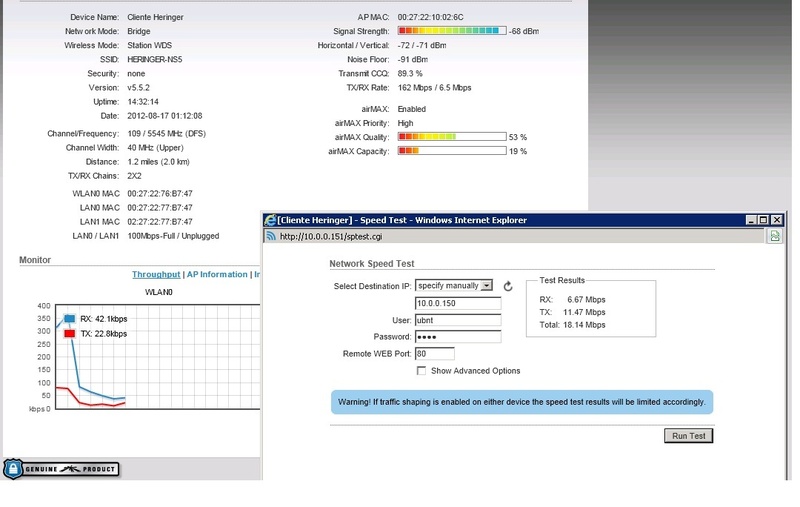Click the airMAX Priority value High
800x507 pixels.
[x=405, y=123]
